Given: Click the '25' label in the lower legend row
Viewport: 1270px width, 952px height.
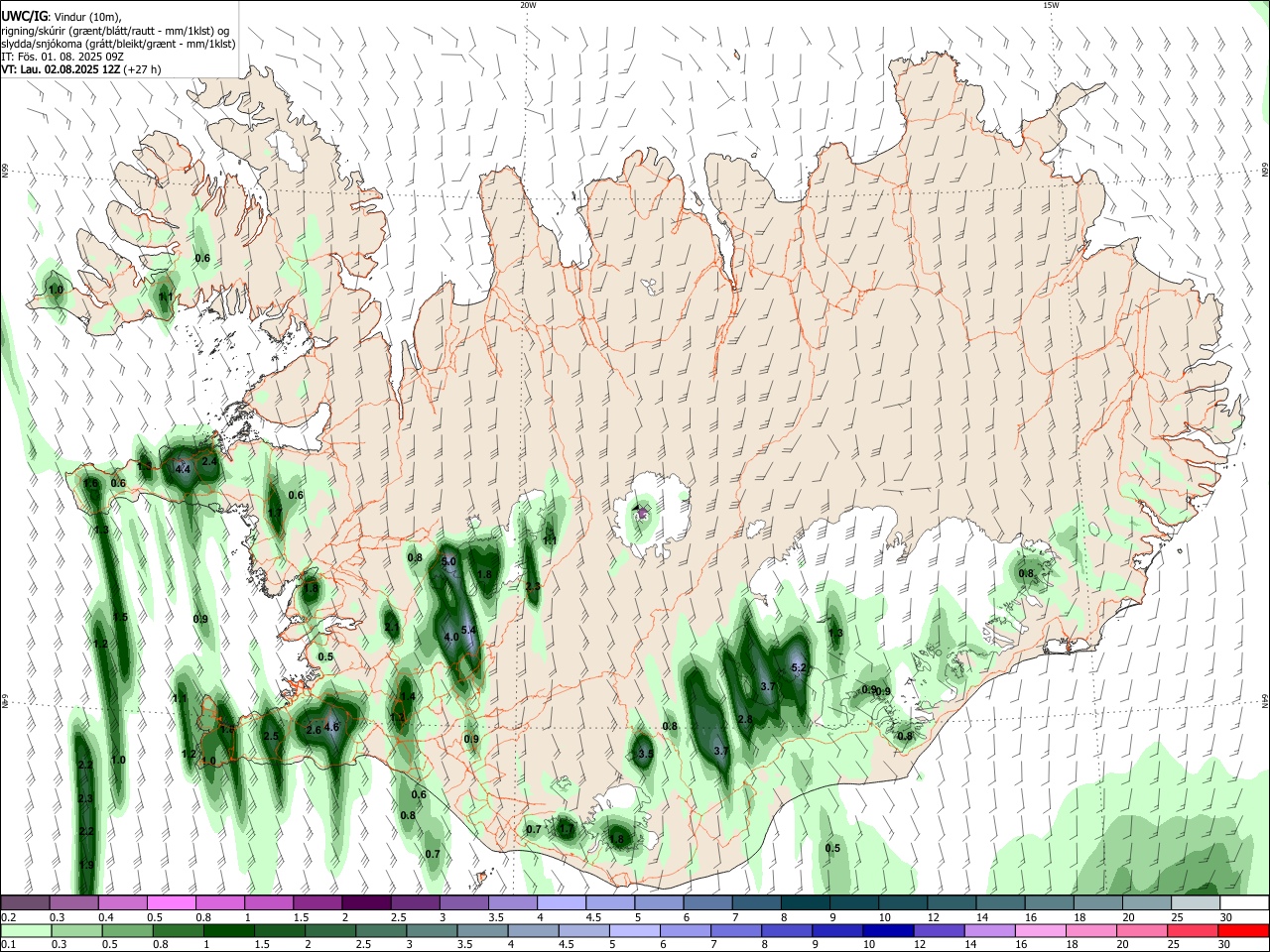Looking at the screenshot, I should click(1176, 944).
